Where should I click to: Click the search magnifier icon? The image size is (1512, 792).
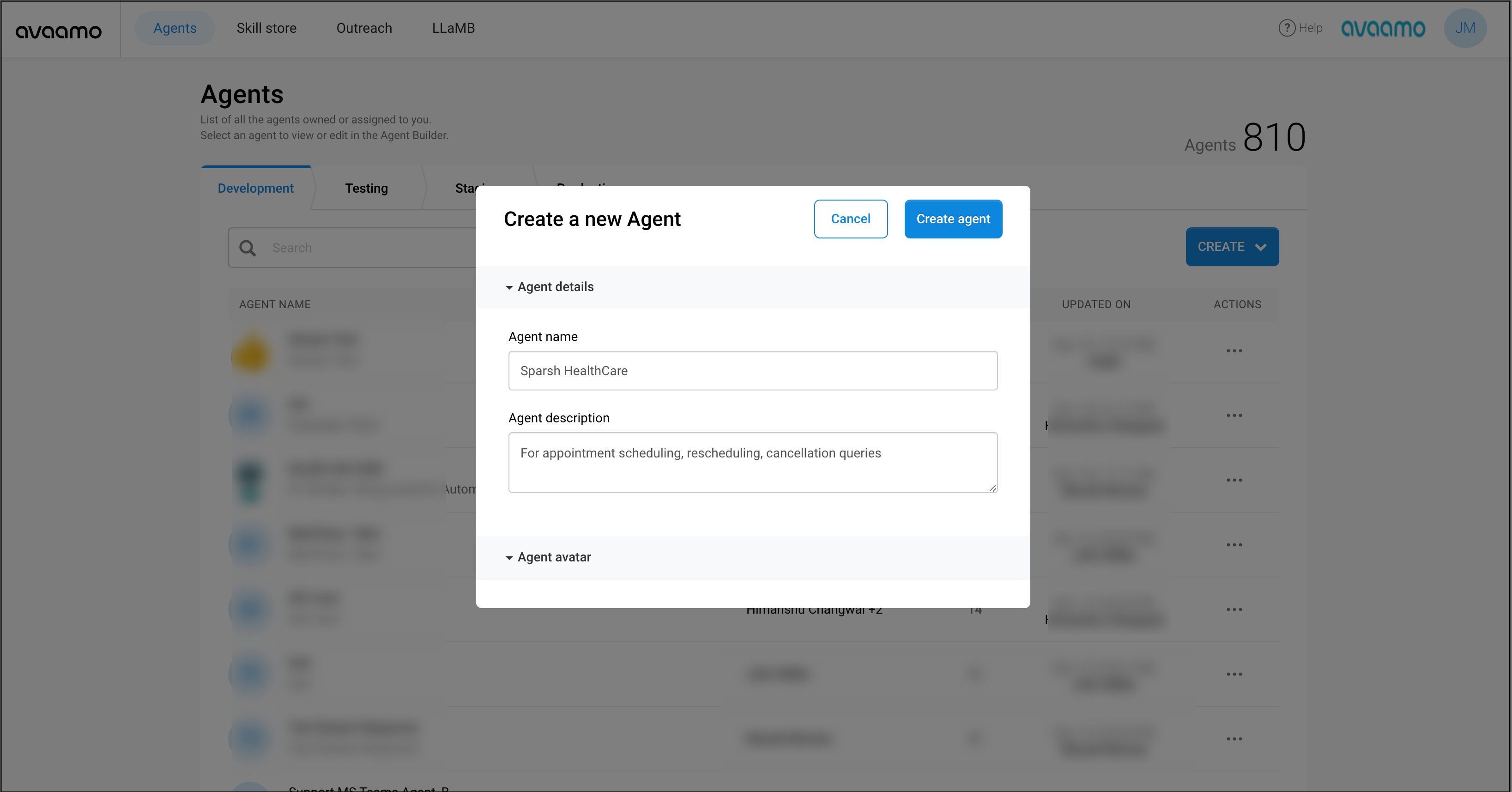248,248
